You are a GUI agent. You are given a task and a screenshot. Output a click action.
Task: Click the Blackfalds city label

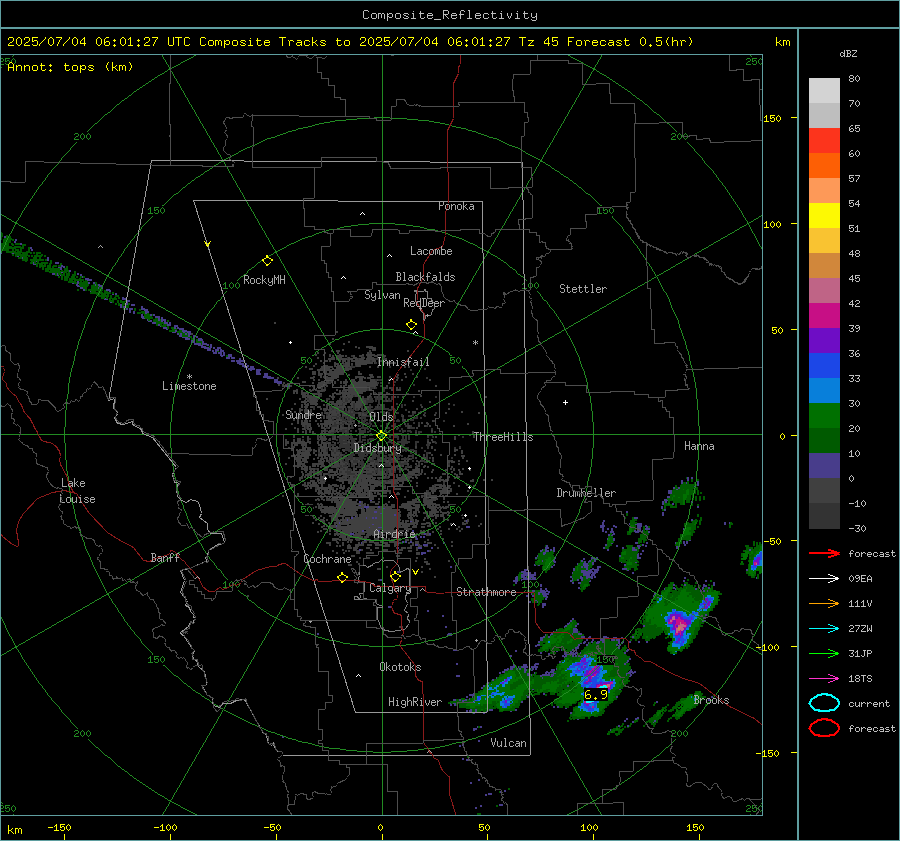pos(425,277)
